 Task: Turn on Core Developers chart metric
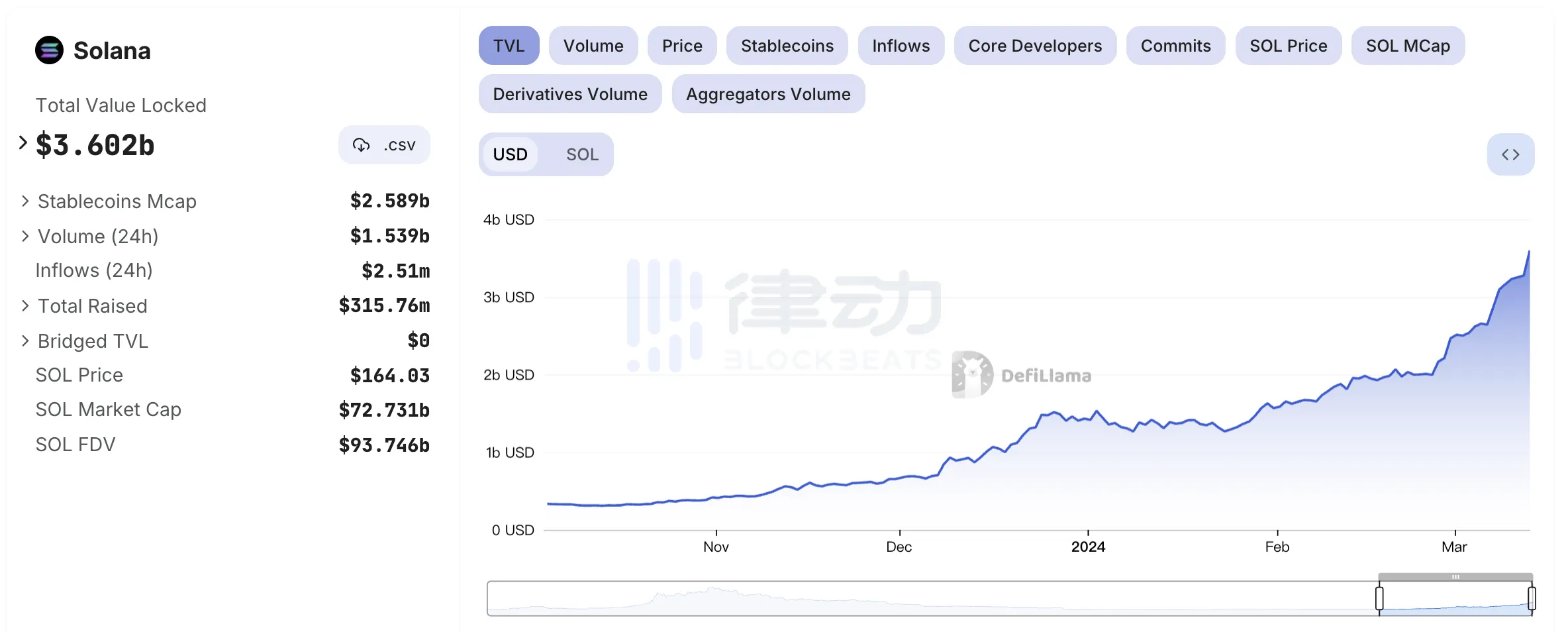(1034, 46)
